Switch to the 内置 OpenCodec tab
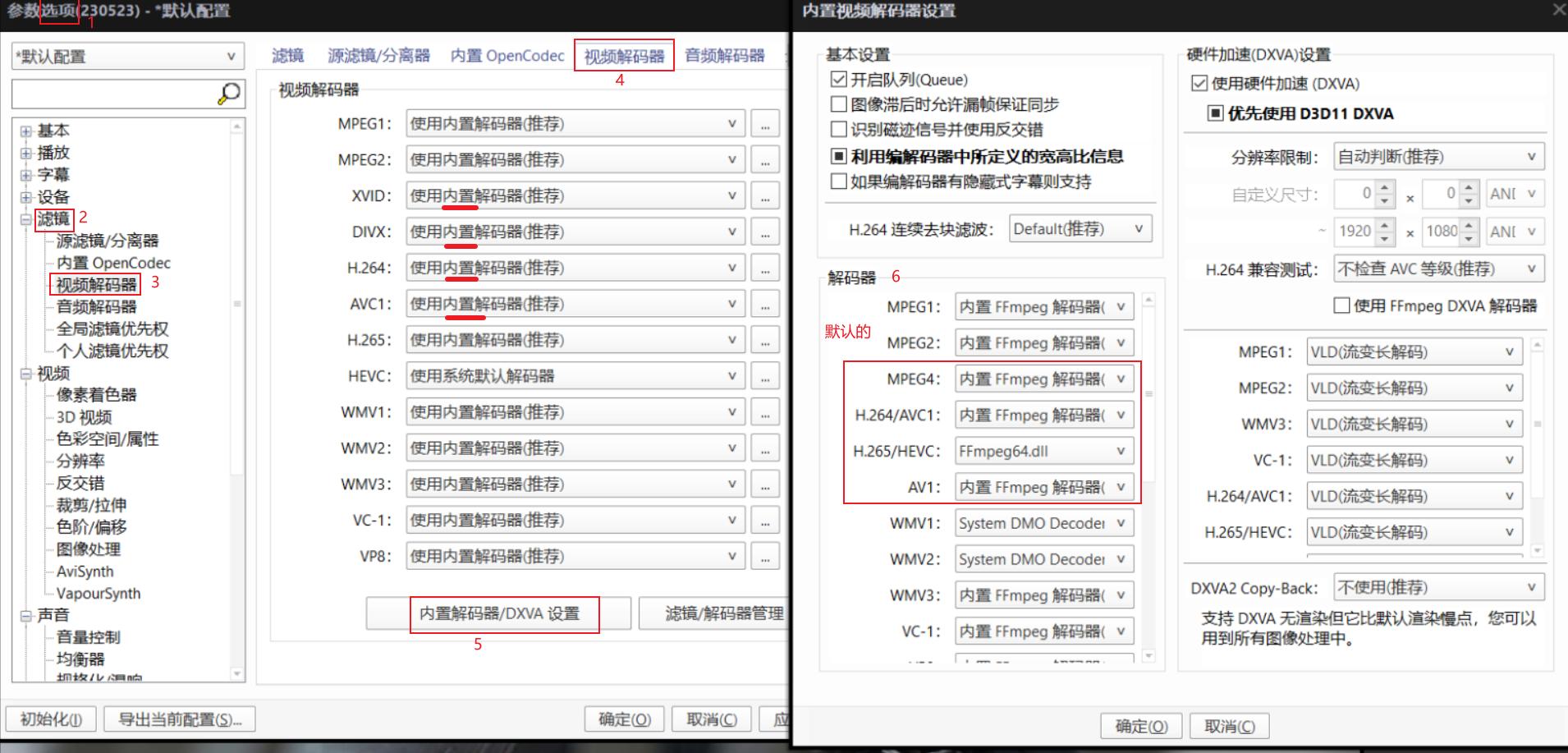The image size is (1568, 753). 507,55
